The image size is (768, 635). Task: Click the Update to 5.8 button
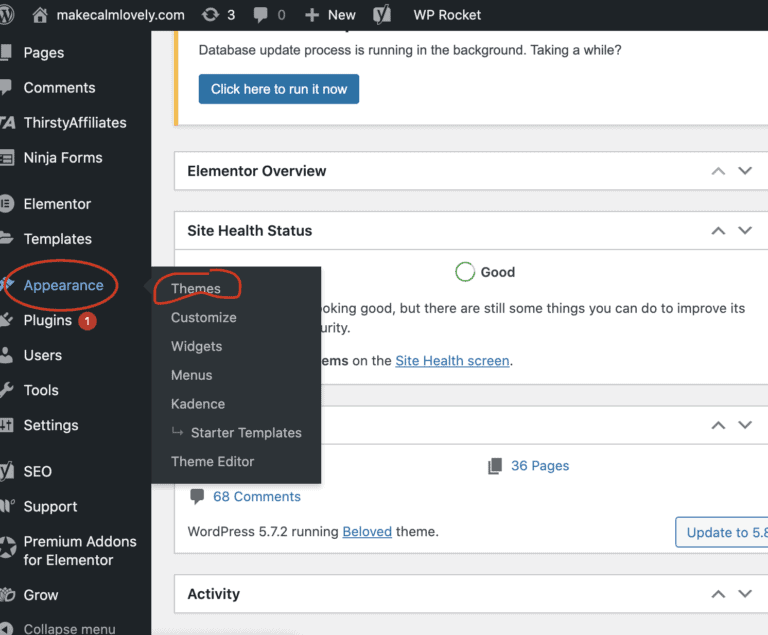pyautogui.click(x=721, y=532)
